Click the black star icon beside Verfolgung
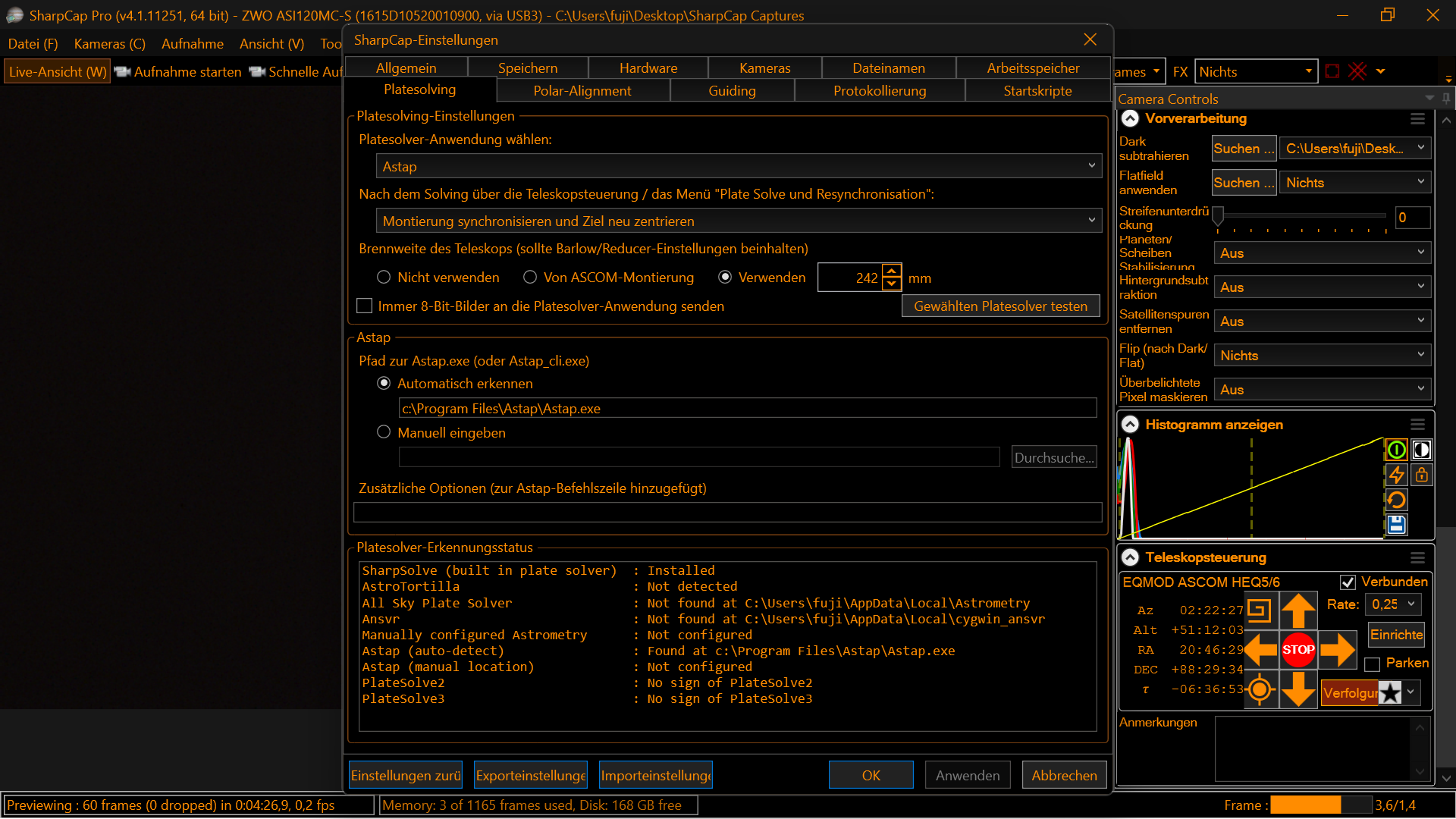This screenshot has width=1456, height=819. click(1390, 692)
